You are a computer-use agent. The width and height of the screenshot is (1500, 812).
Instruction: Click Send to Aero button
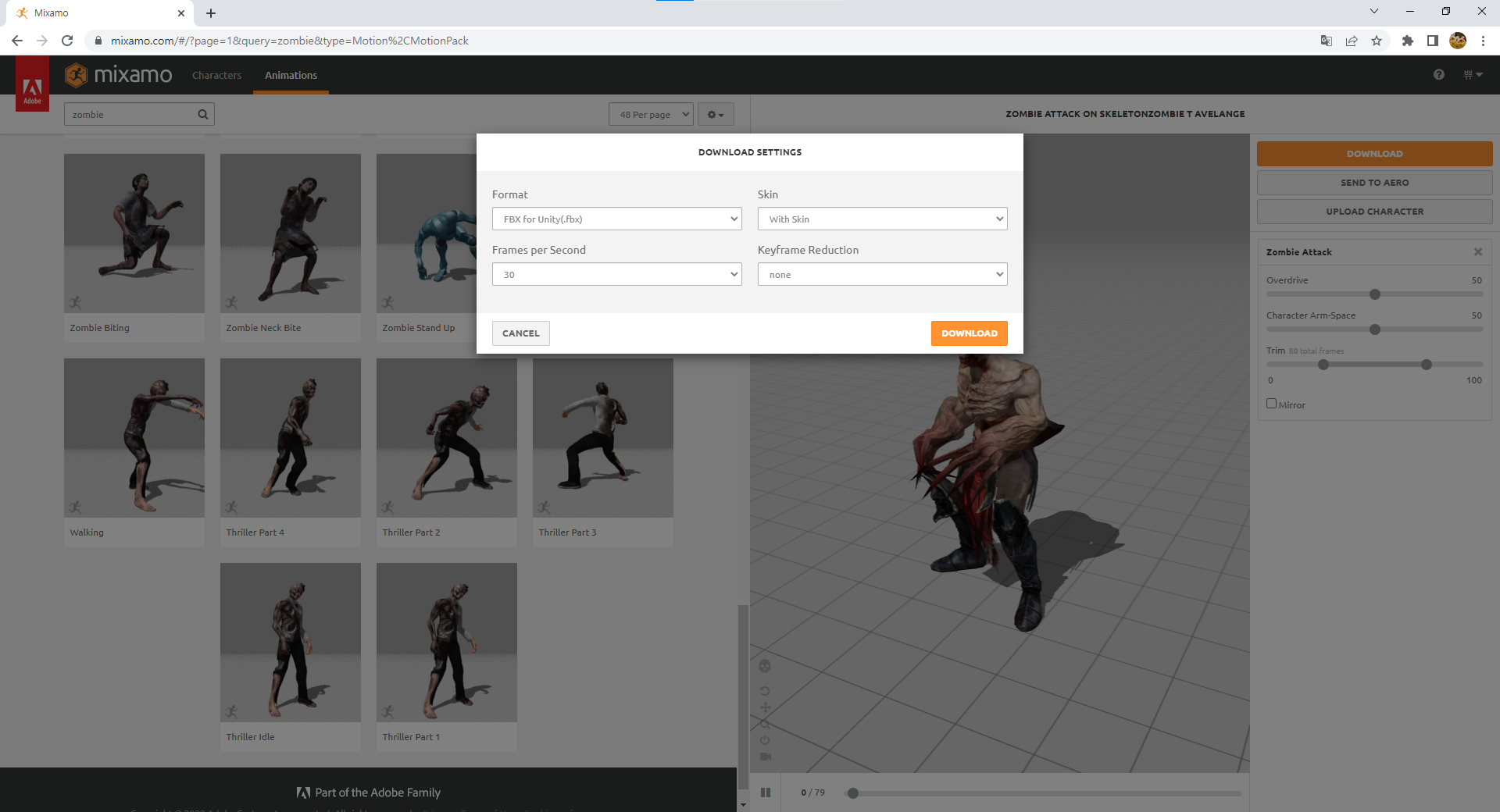(1375, 183)
